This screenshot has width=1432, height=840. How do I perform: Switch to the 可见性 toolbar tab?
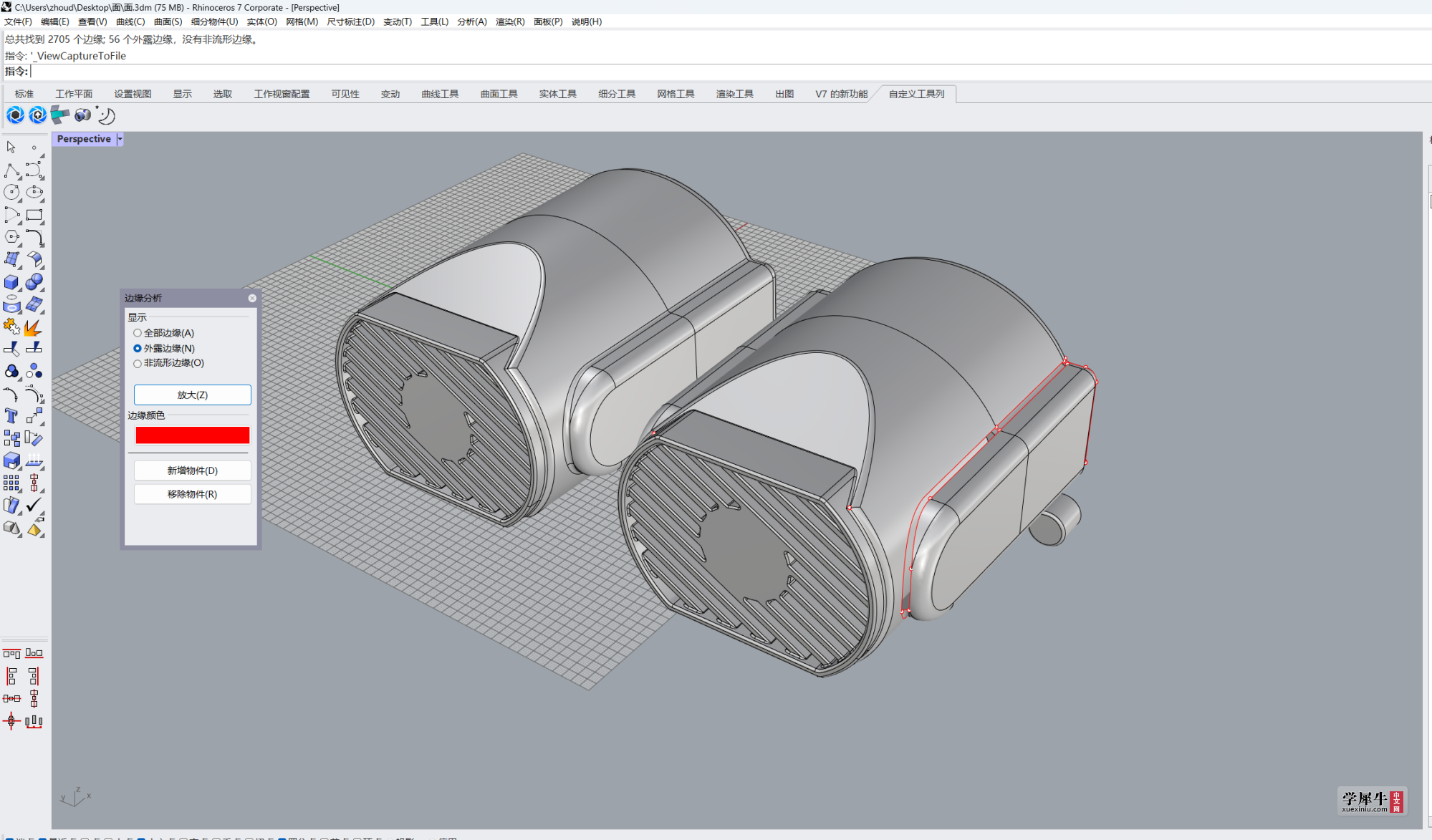(x=345, y=94)
